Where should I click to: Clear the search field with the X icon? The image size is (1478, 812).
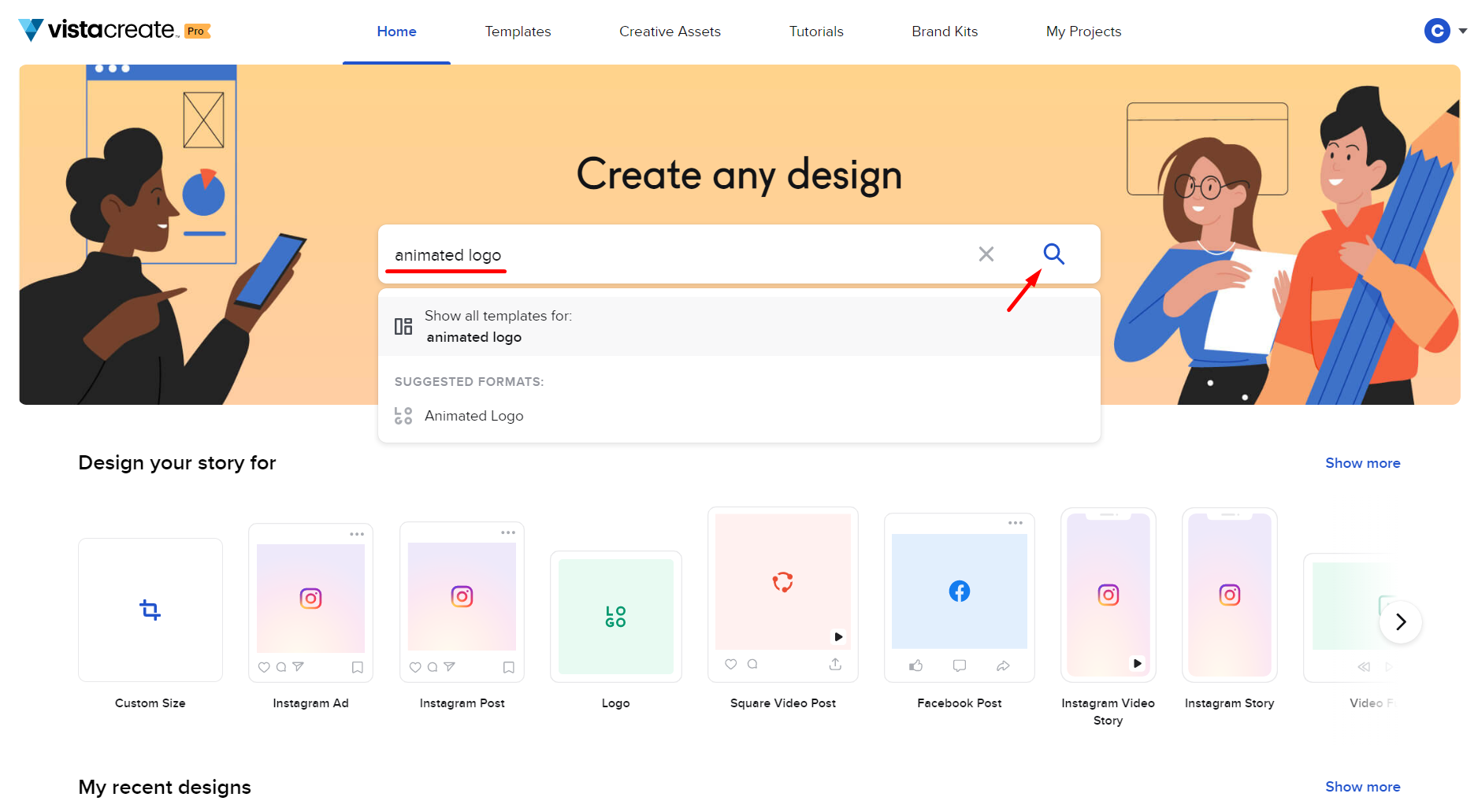click(986, 254)
